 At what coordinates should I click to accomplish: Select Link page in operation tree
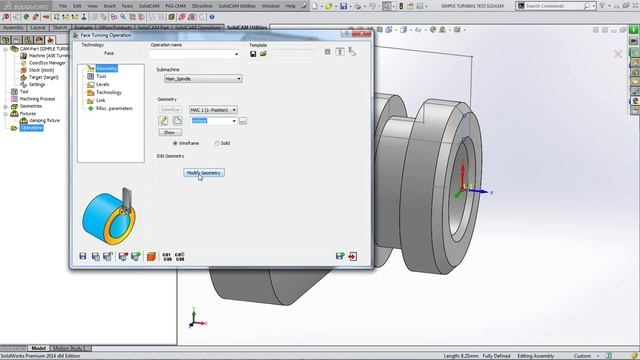point(100,100)
